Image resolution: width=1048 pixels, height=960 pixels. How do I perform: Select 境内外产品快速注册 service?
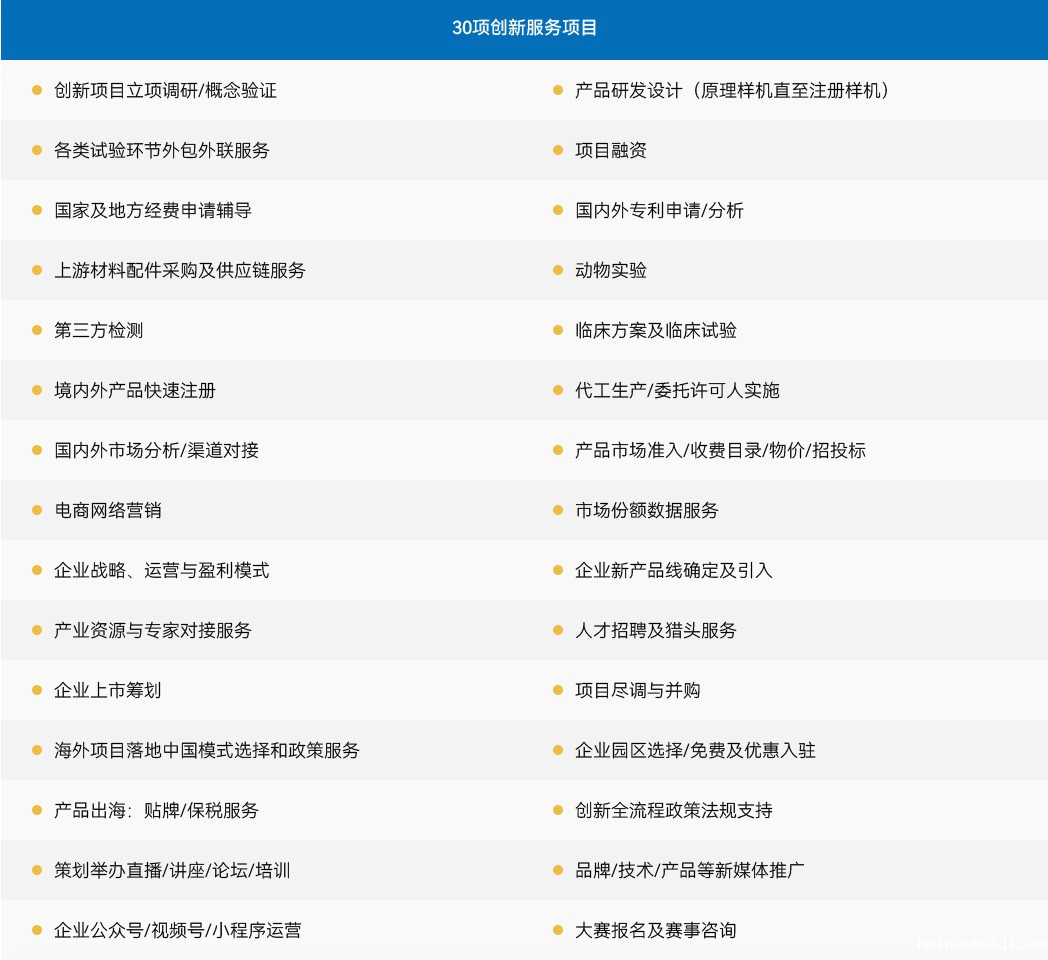[x=134, y=390]
